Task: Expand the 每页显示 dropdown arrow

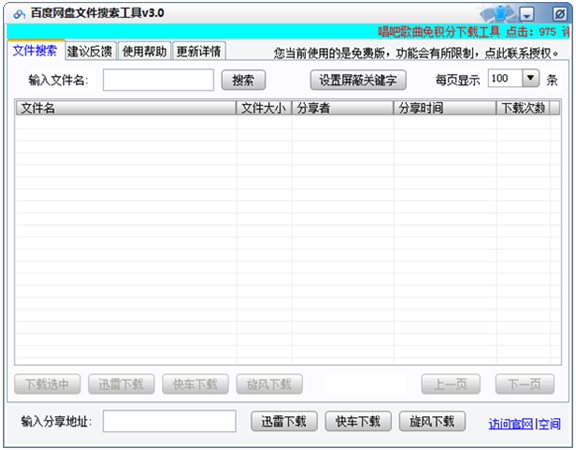Action: pyautogui.click(x=530, y=78)
